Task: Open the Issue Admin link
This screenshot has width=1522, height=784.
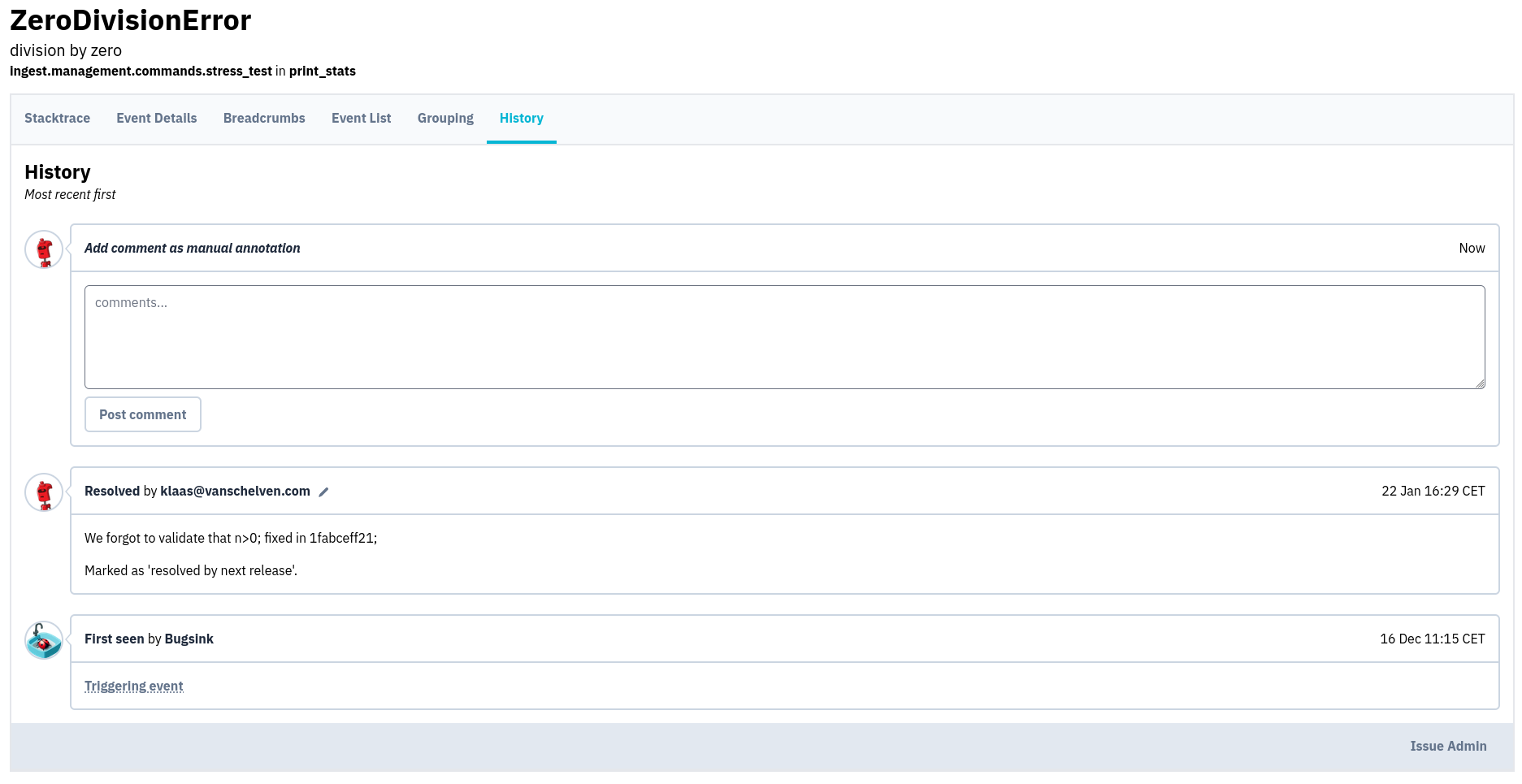Action: [x=1448, y=747]
